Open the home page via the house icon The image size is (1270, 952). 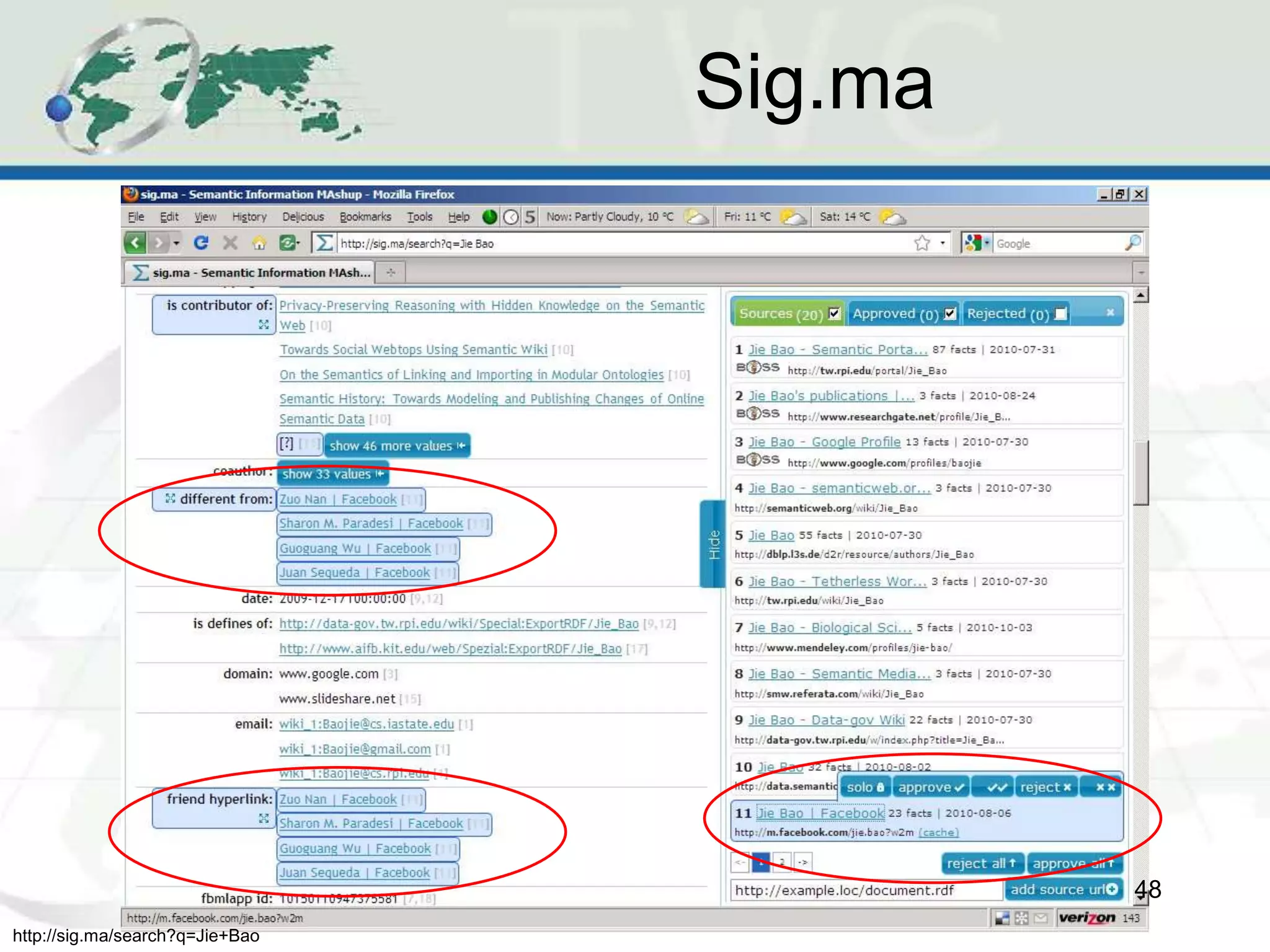(x=259, y=243)
